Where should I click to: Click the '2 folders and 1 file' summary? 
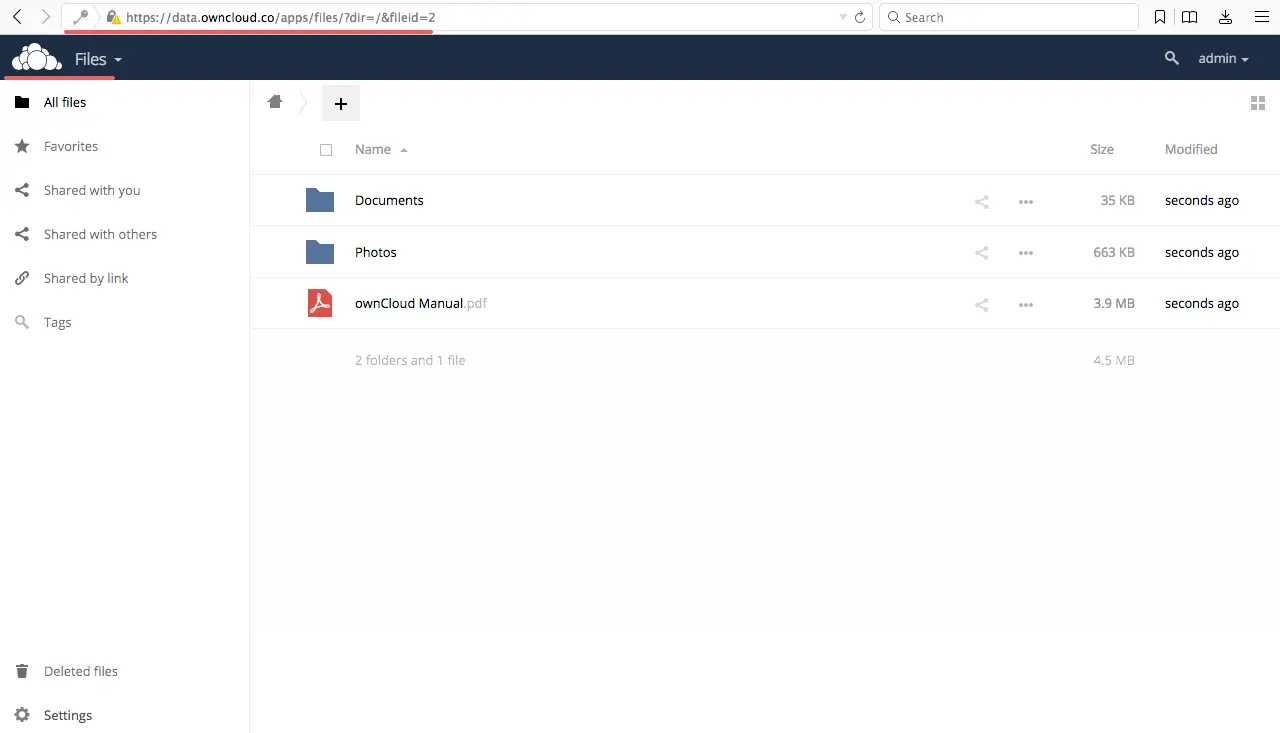click(410, 360)
